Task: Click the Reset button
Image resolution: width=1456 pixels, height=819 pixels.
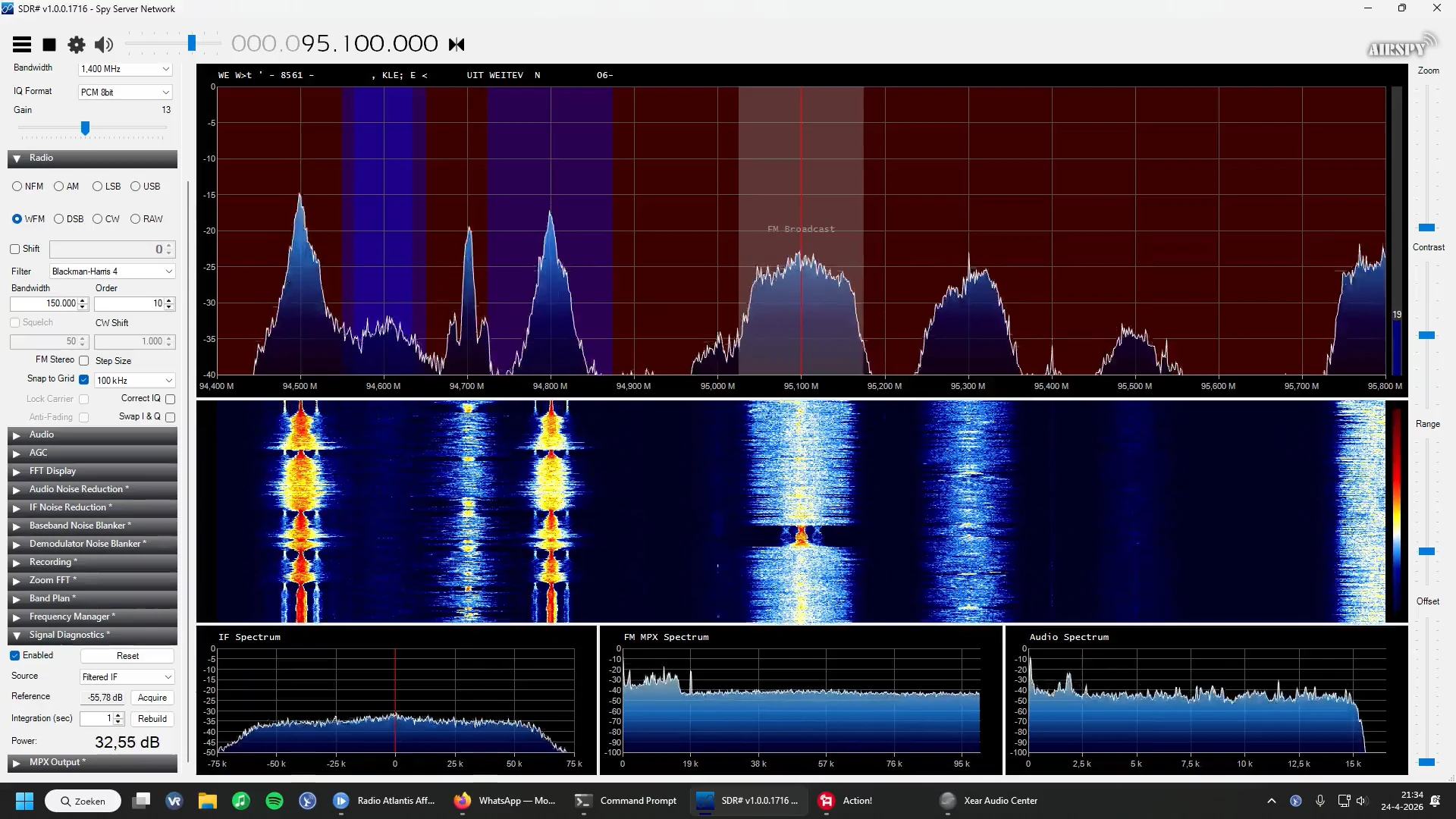Action: point(127,656)
